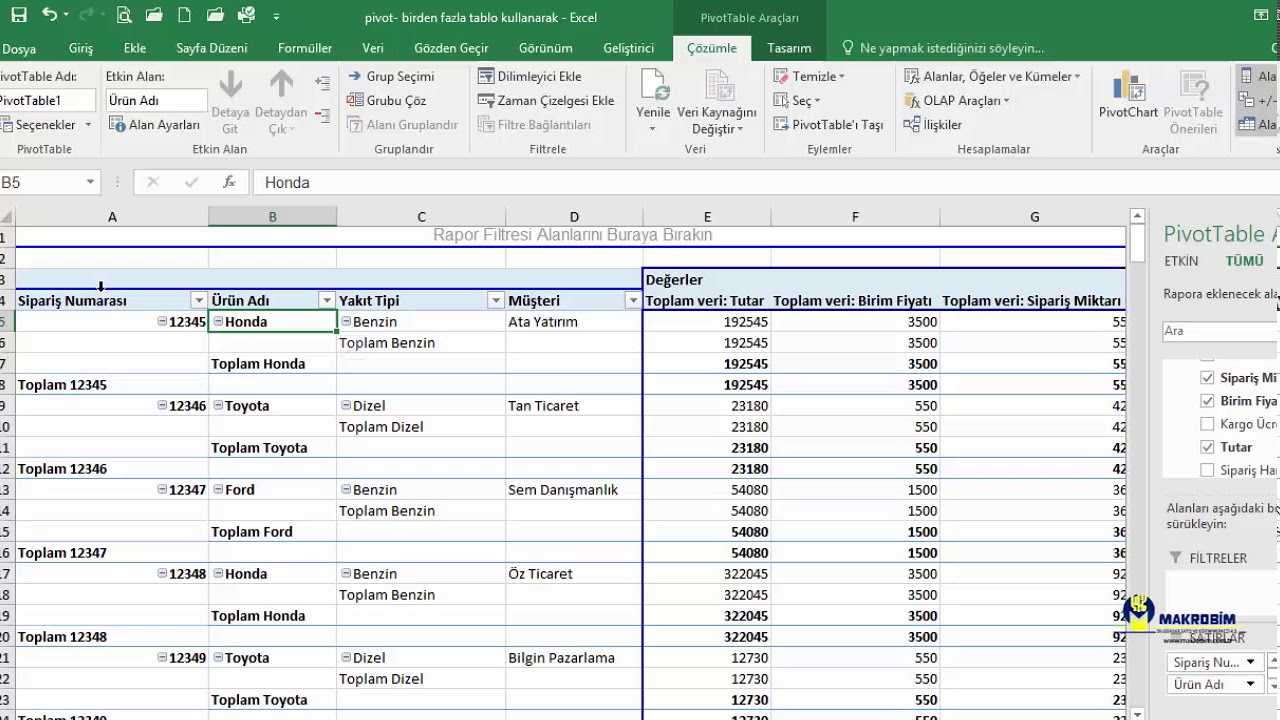
Task: Collapse the Honda item under order 12345
Action: click(219, 321)
